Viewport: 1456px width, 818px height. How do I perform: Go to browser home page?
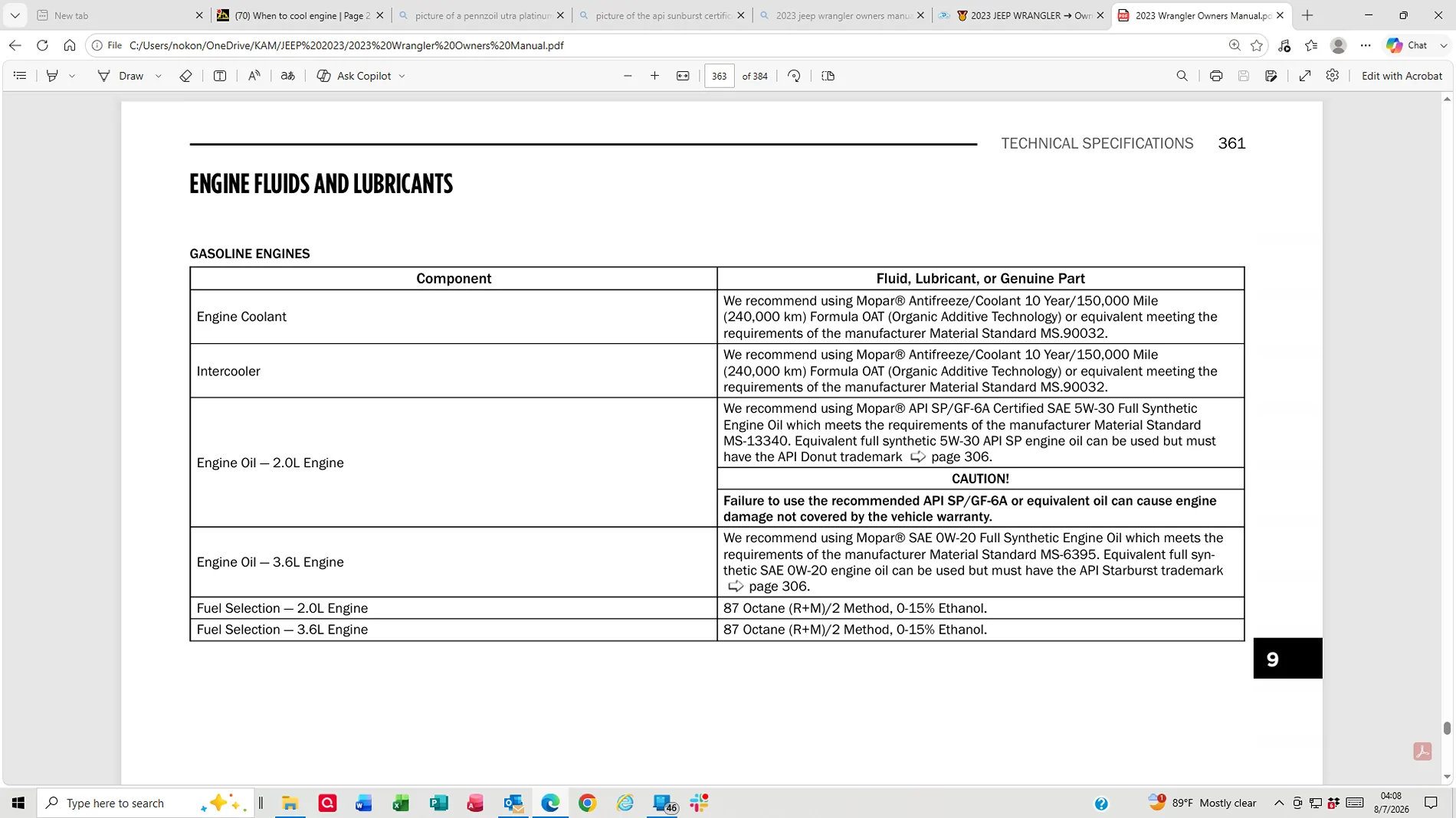[x=70, y=45]
